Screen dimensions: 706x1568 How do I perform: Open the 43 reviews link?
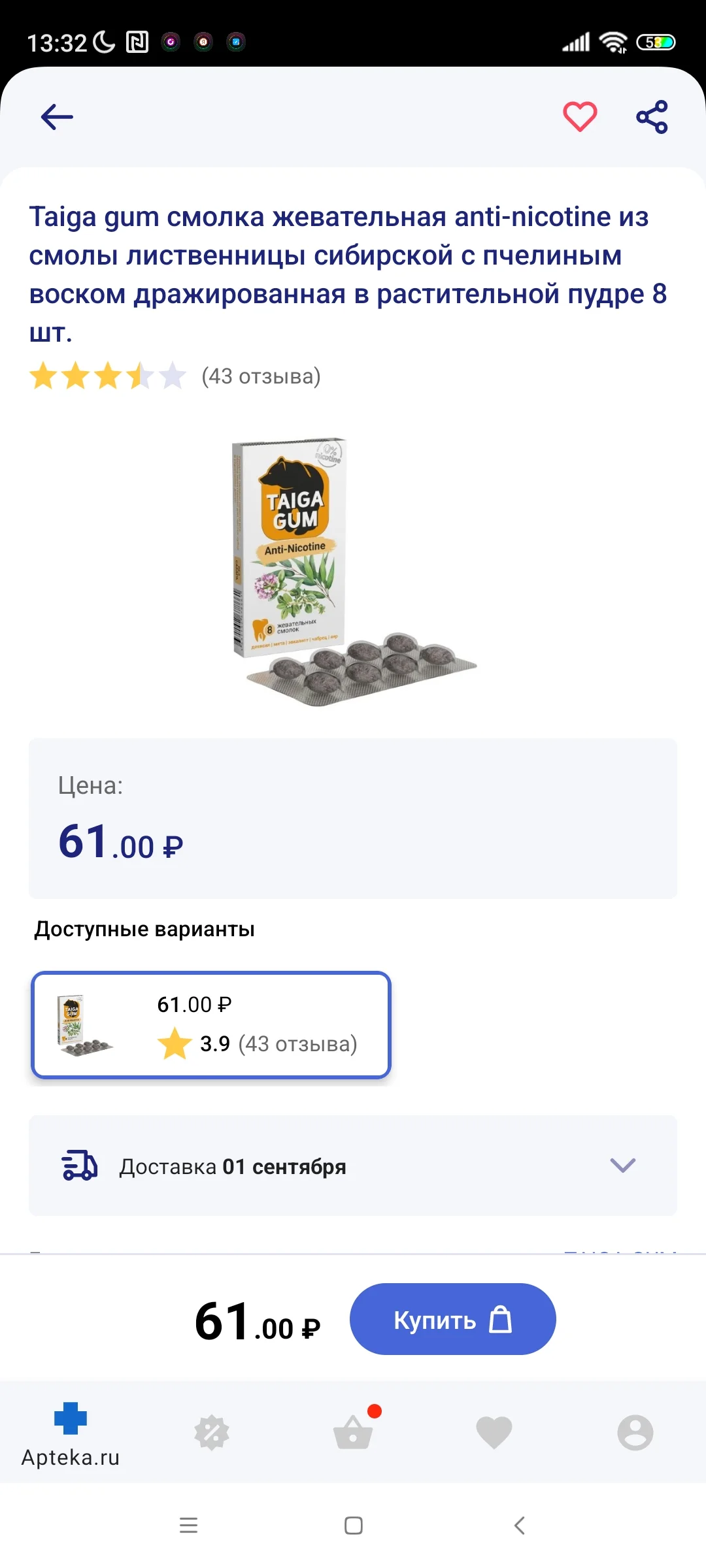click(x=261, y=376)
